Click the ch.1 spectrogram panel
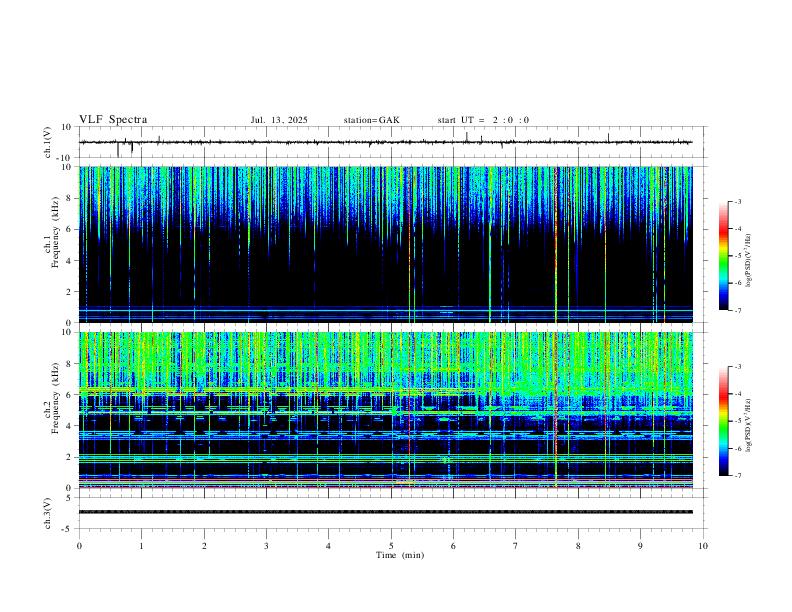 coord(386,244)
